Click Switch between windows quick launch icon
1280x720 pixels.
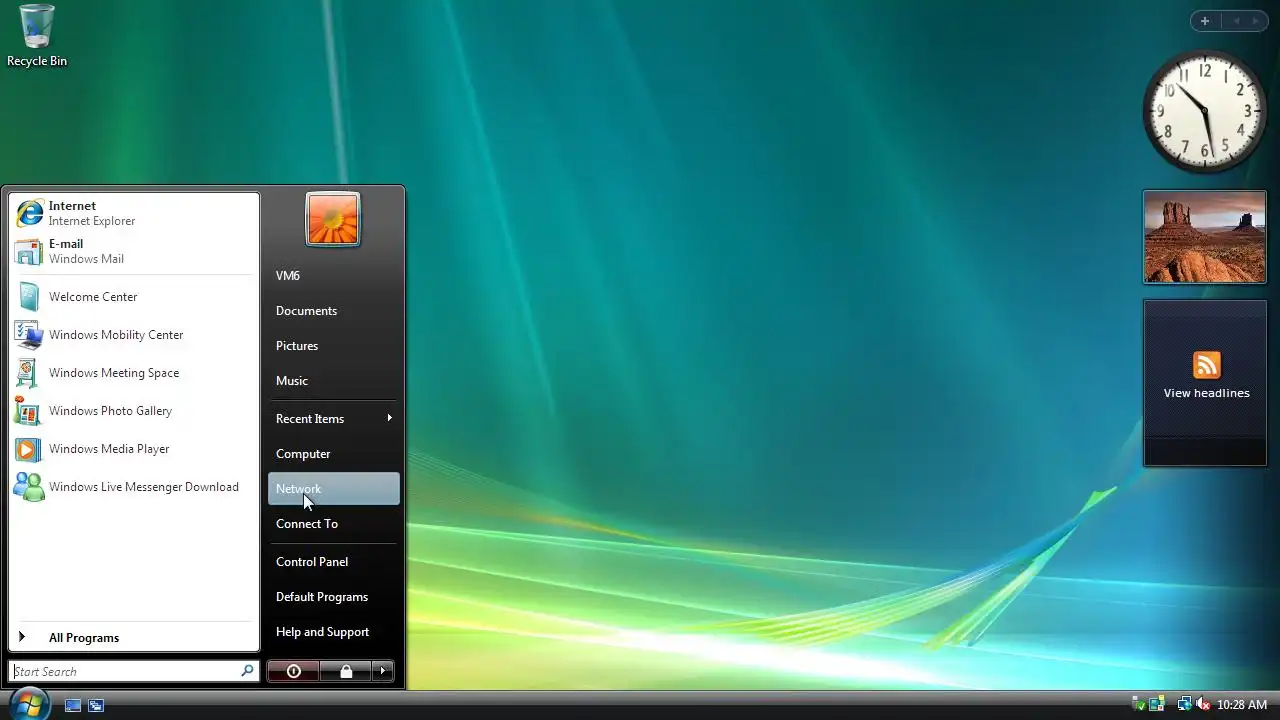coord(96,705)
